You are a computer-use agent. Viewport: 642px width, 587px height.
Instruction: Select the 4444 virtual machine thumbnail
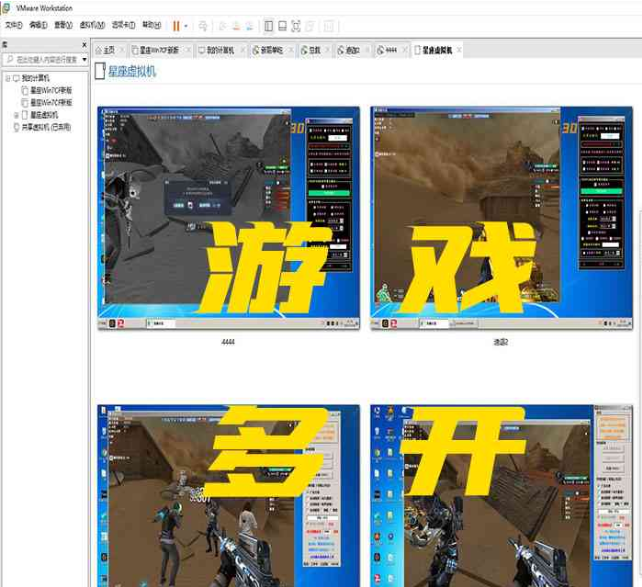228,218
